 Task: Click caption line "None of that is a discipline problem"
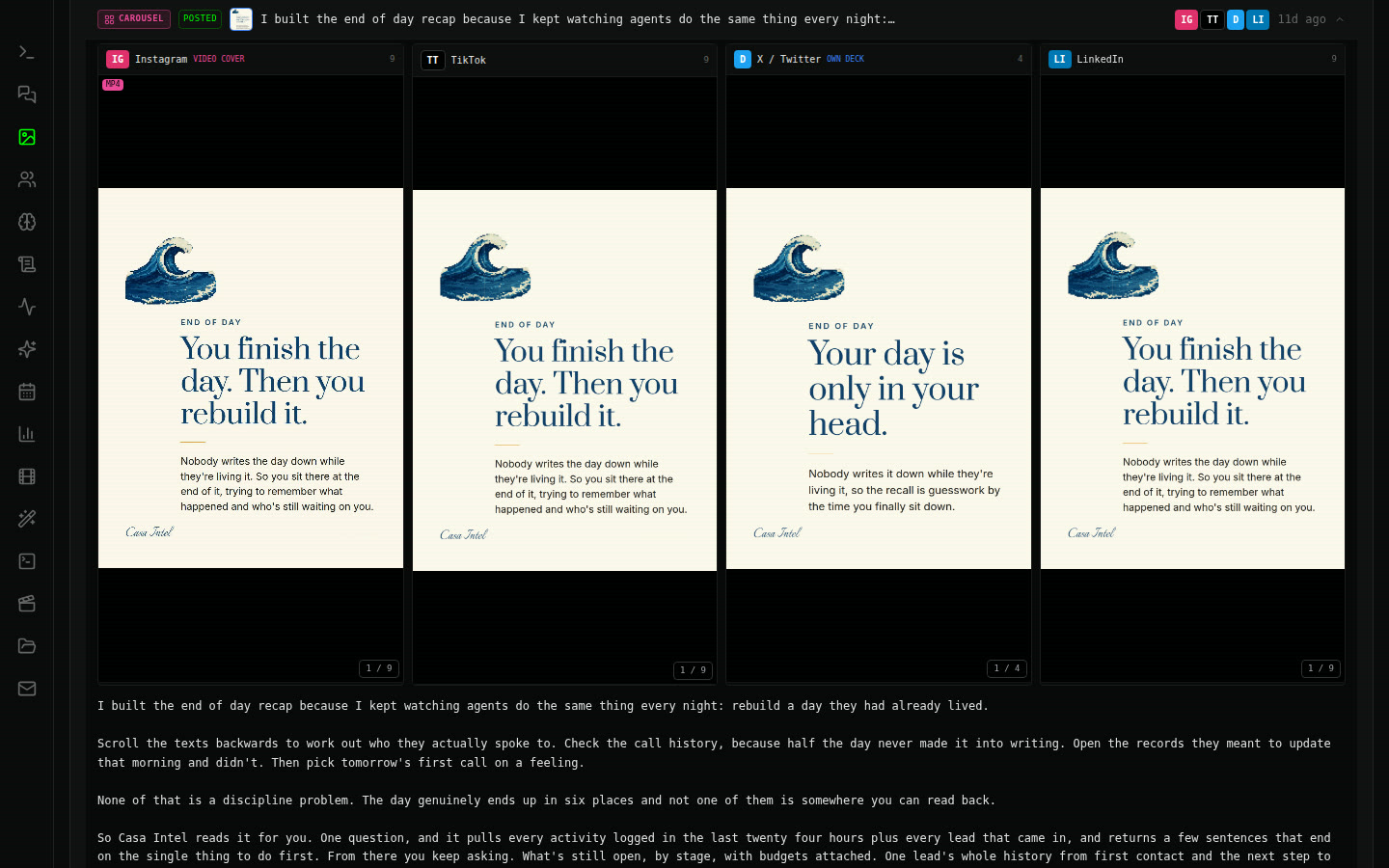click(x=546, y=800)
